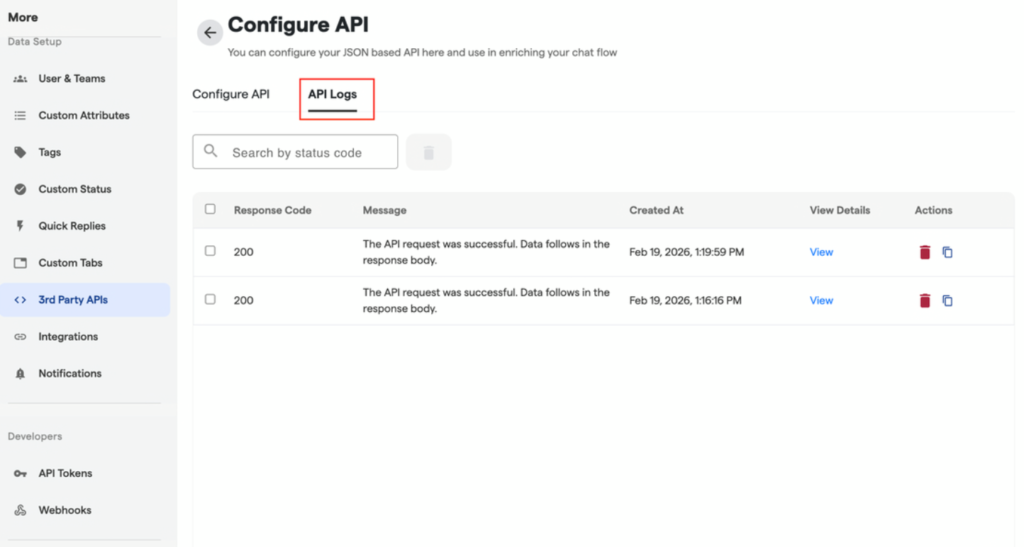Open Notifications settings
The width and height of the screenshot is (1024, 547).
coord(70,374)
